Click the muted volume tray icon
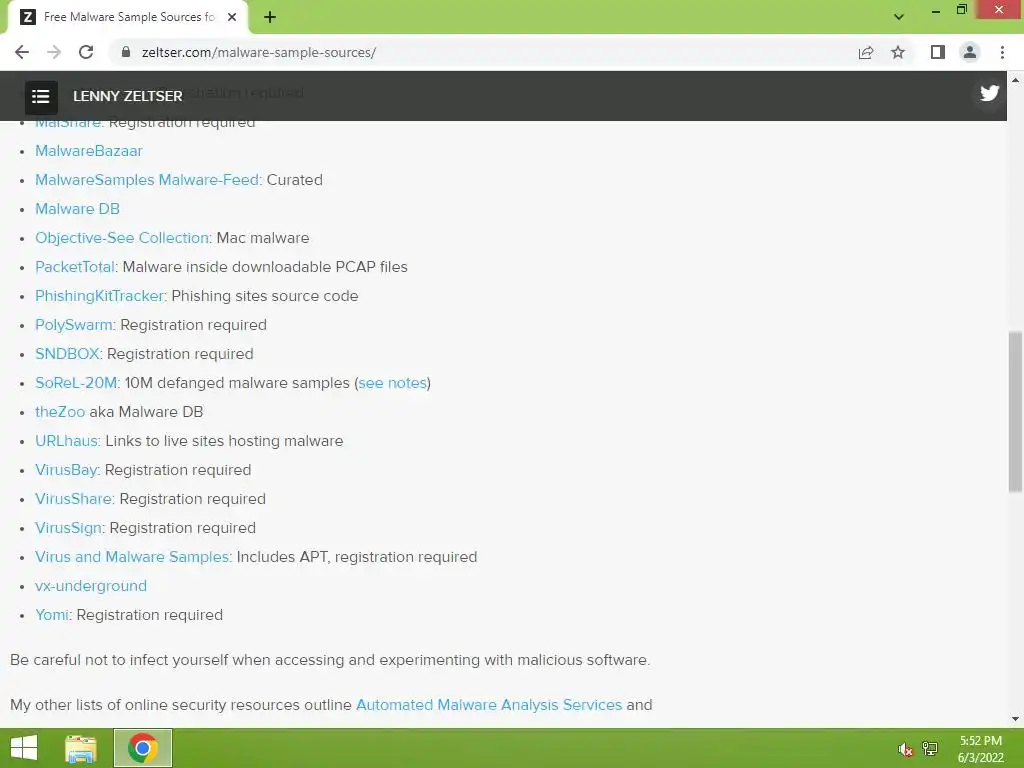The width and height of the screenshot is (1024, 768). tap(905, 750)
